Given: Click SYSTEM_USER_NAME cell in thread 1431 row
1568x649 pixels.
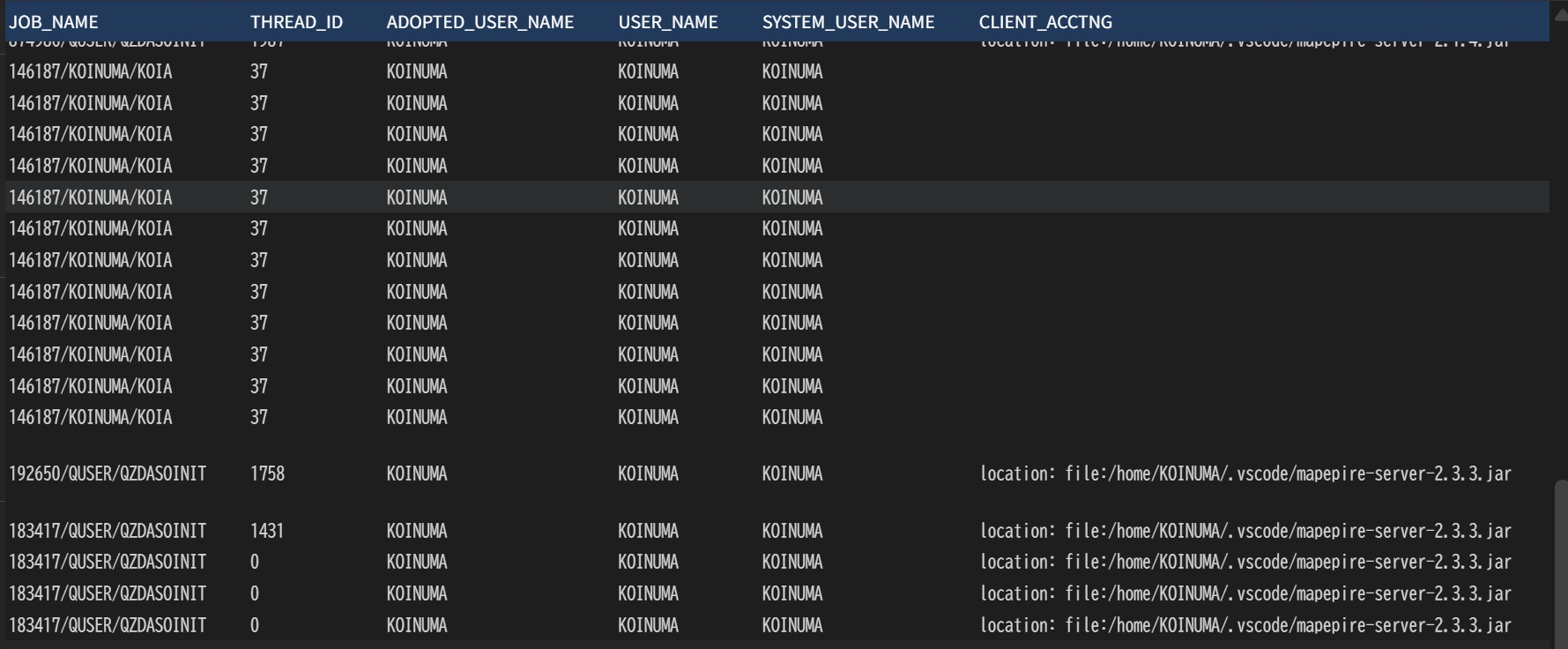Looking at the screenshot, I should point(791,531).
